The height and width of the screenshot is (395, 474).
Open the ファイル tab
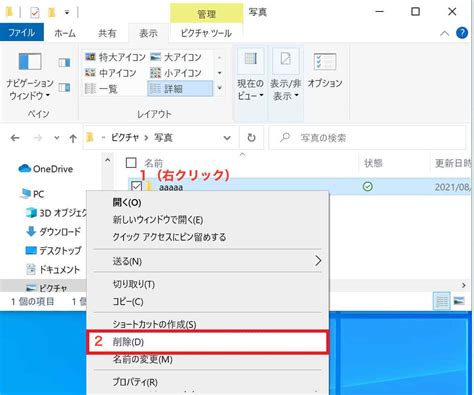22,33
